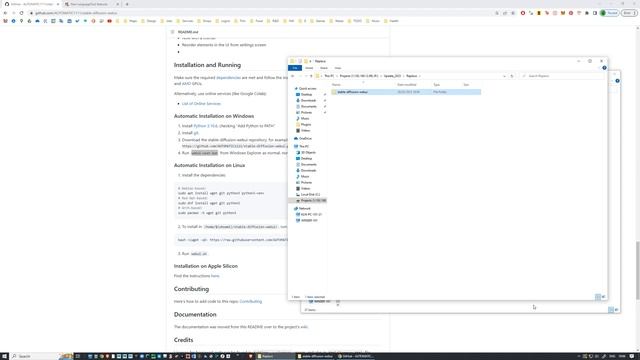This screenshot has height=360, width=640.
Task: Go up one folder level in Explorer
Action: point(311,76)
